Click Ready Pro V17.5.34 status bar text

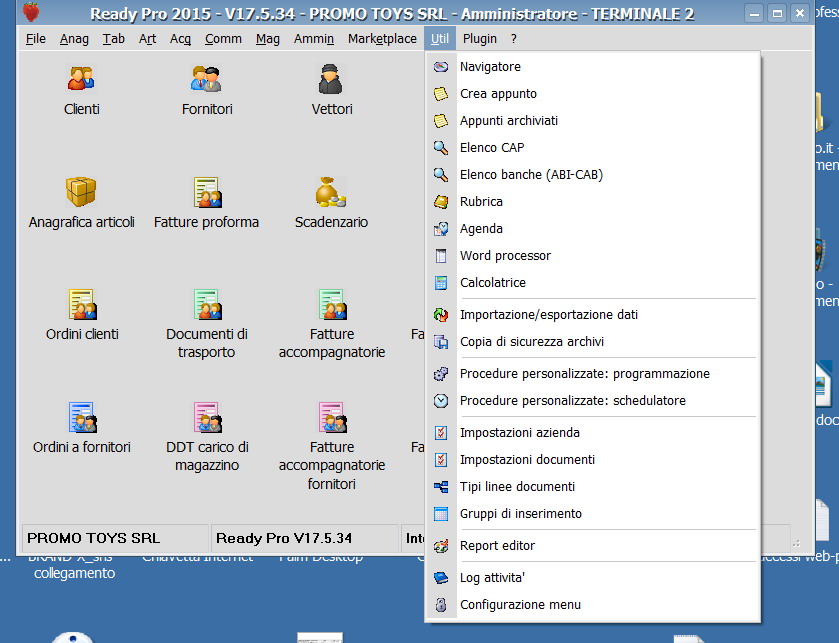[284, 538]
